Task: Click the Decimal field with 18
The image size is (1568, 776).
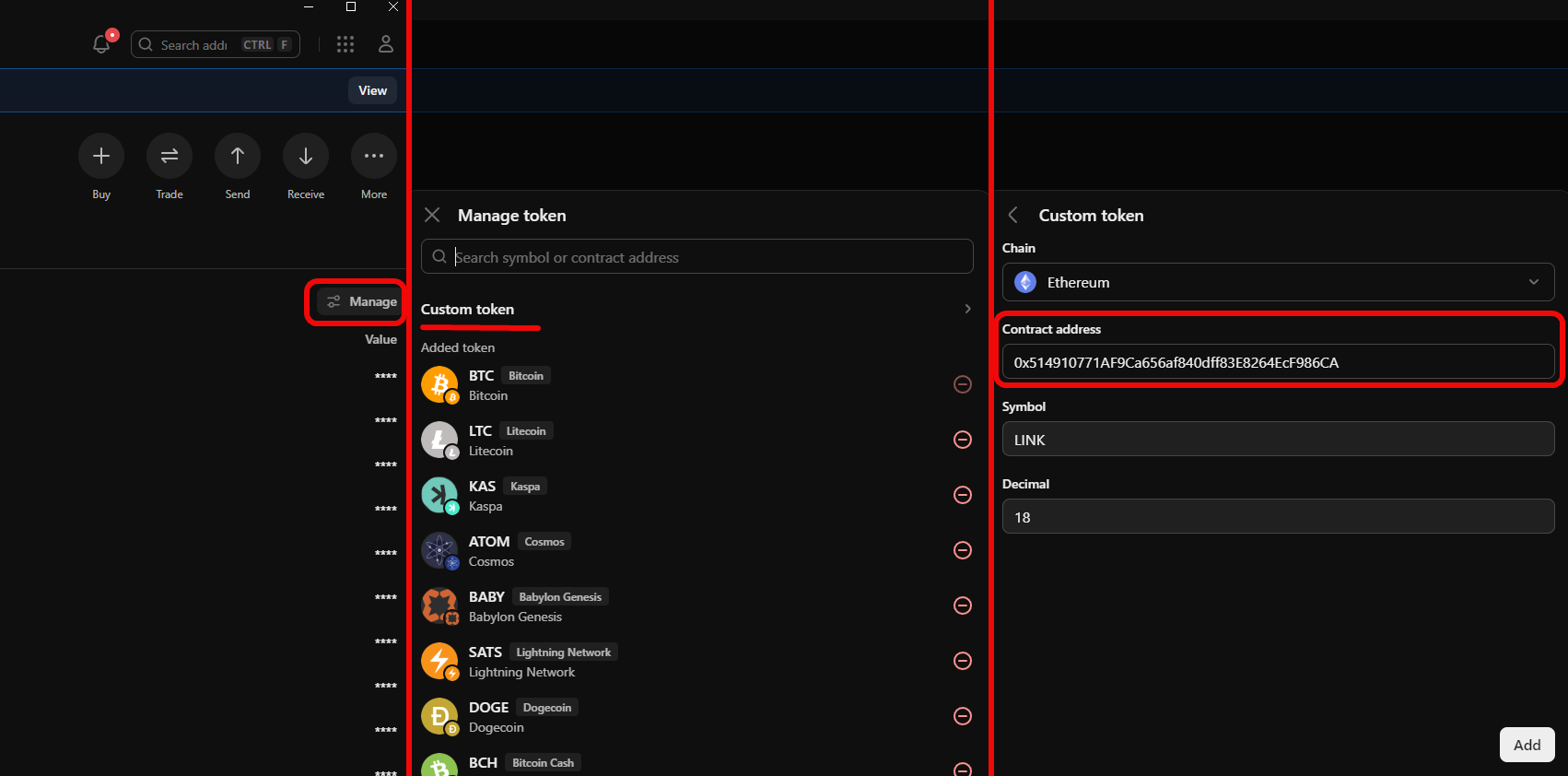Action: 1278,516
